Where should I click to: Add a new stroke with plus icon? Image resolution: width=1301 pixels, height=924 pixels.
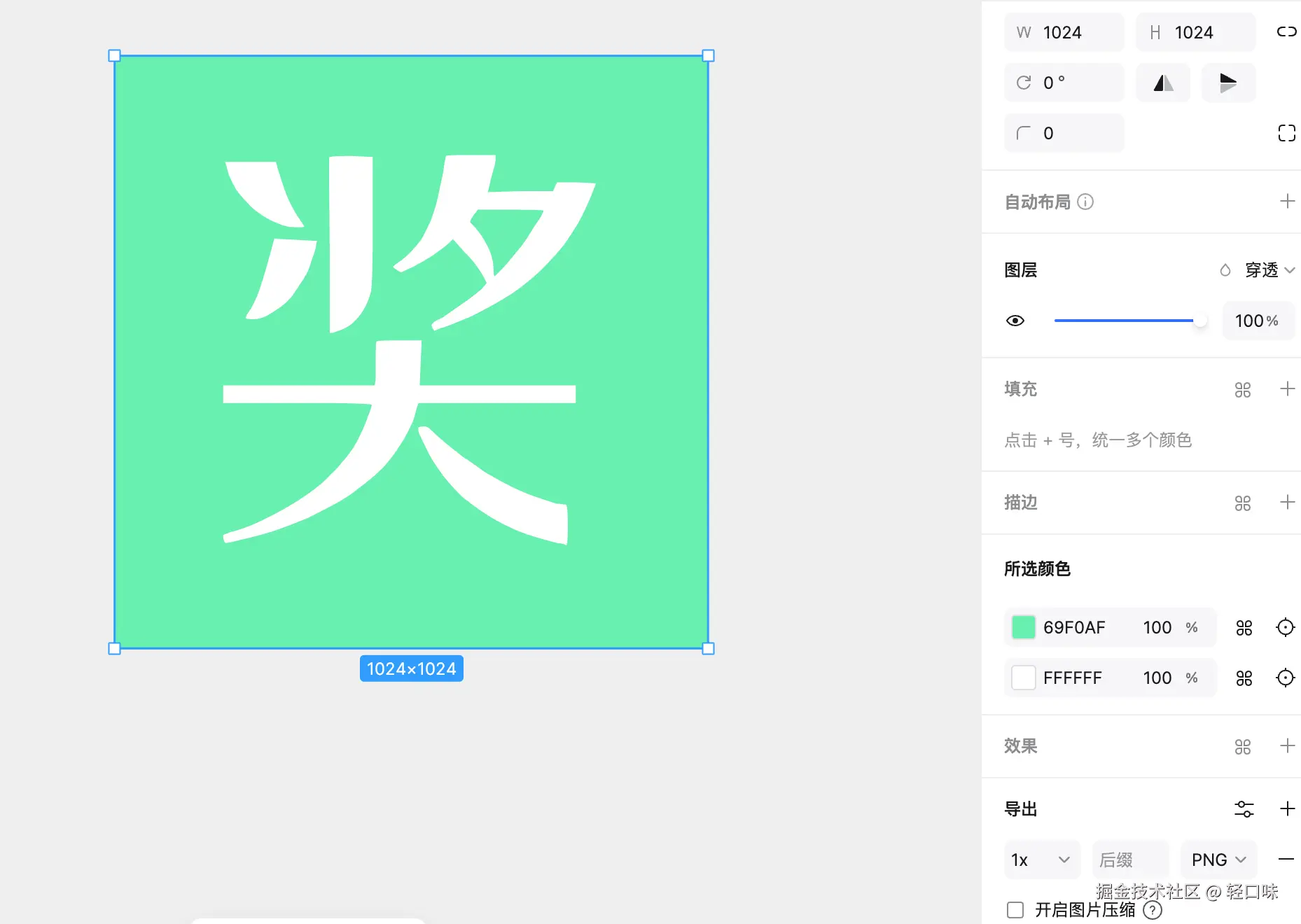1287,503
